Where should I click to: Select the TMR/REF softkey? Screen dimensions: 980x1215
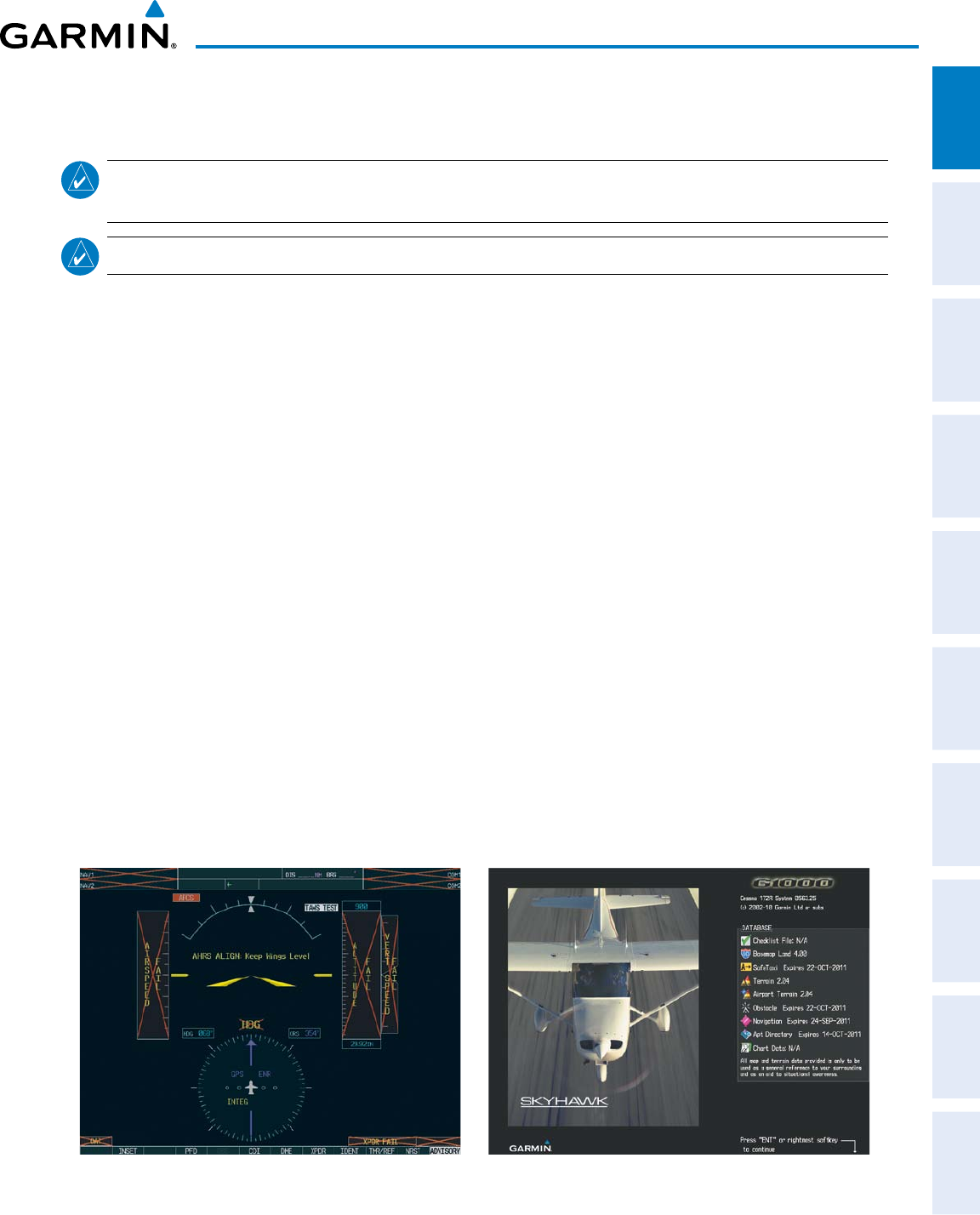coord(381,1151)
